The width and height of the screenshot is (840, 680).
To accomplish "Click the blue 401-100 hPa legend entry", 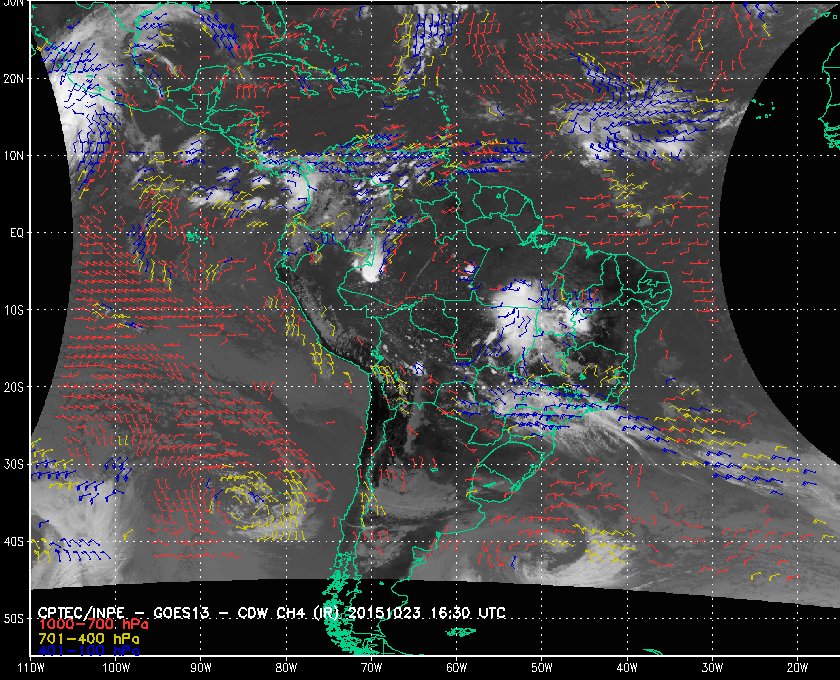I will coord(88,651).
